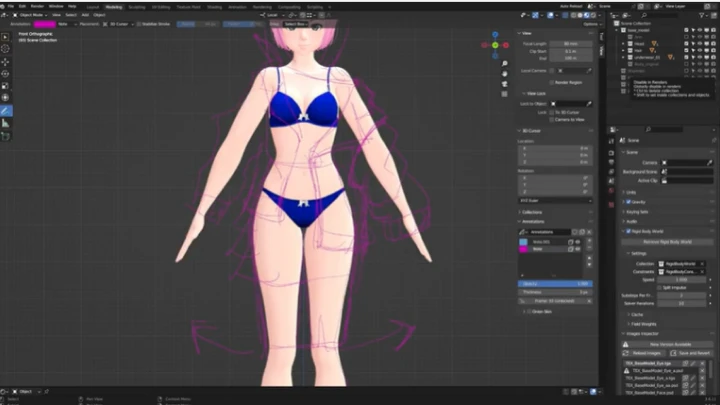Open the 3D Cursor placement dropdown
Image resolution: width=720 pixels, height=405 pixels.
118,24
